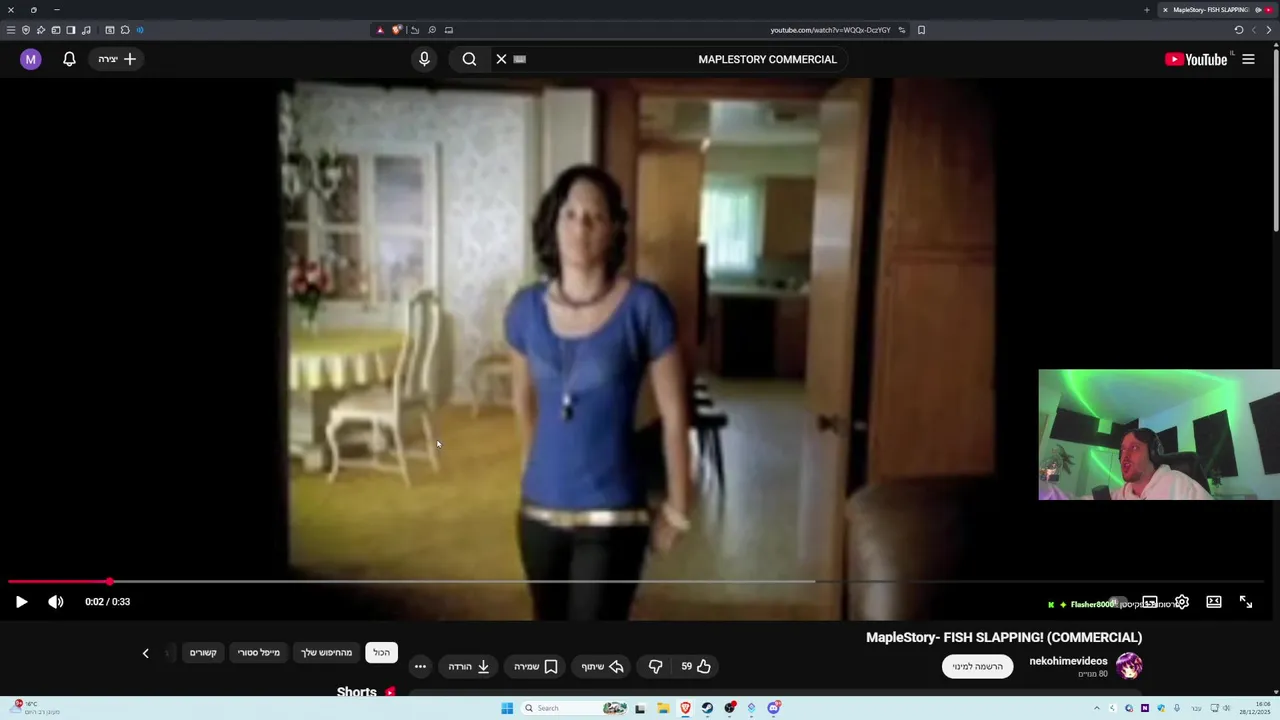Switch the player to theater mode
Screen dimensions: 1280x720
(1214, 602)
